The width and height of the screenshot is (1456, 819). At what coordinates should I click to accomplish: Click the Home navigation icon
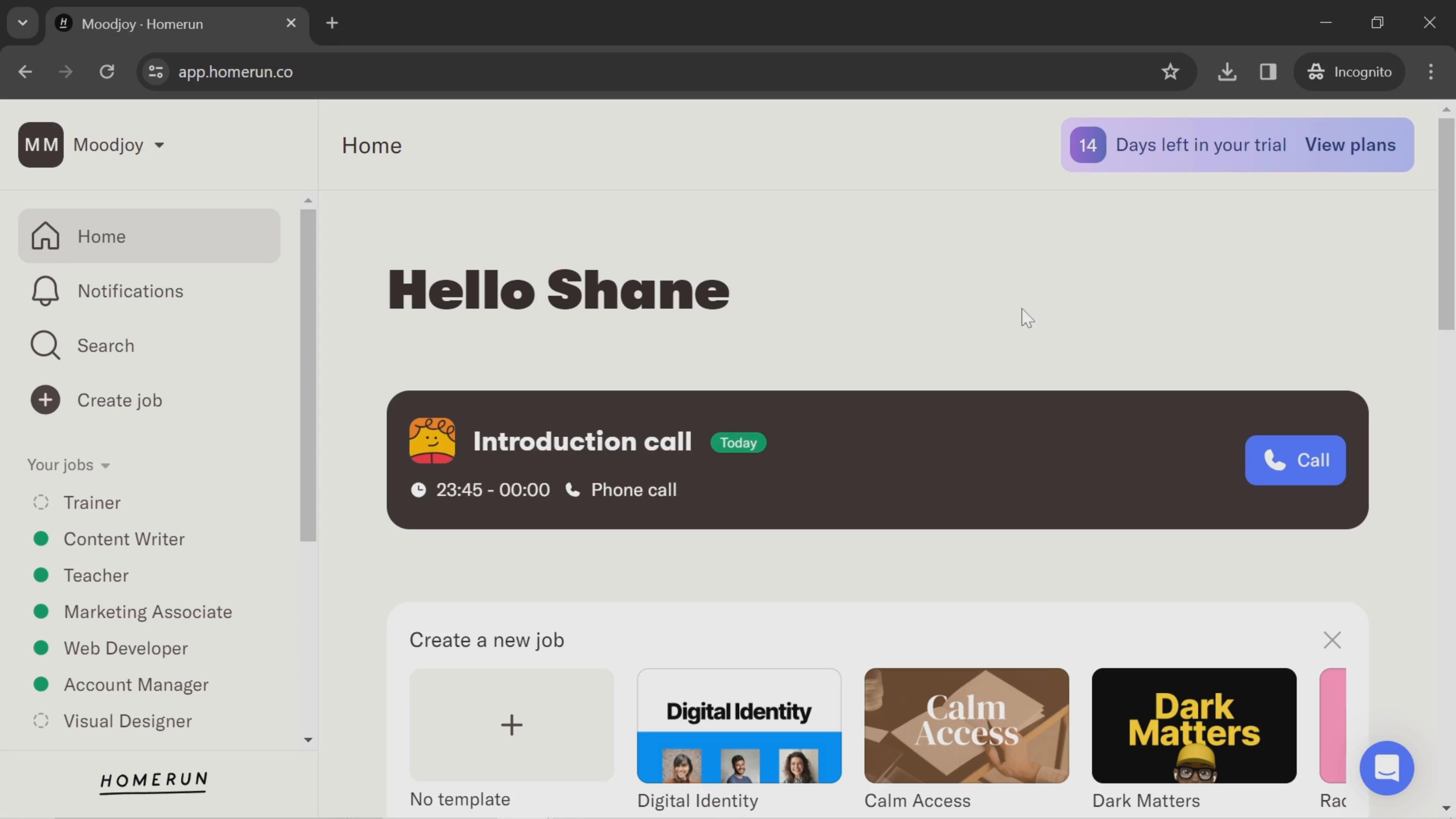[x=44, y=235]
